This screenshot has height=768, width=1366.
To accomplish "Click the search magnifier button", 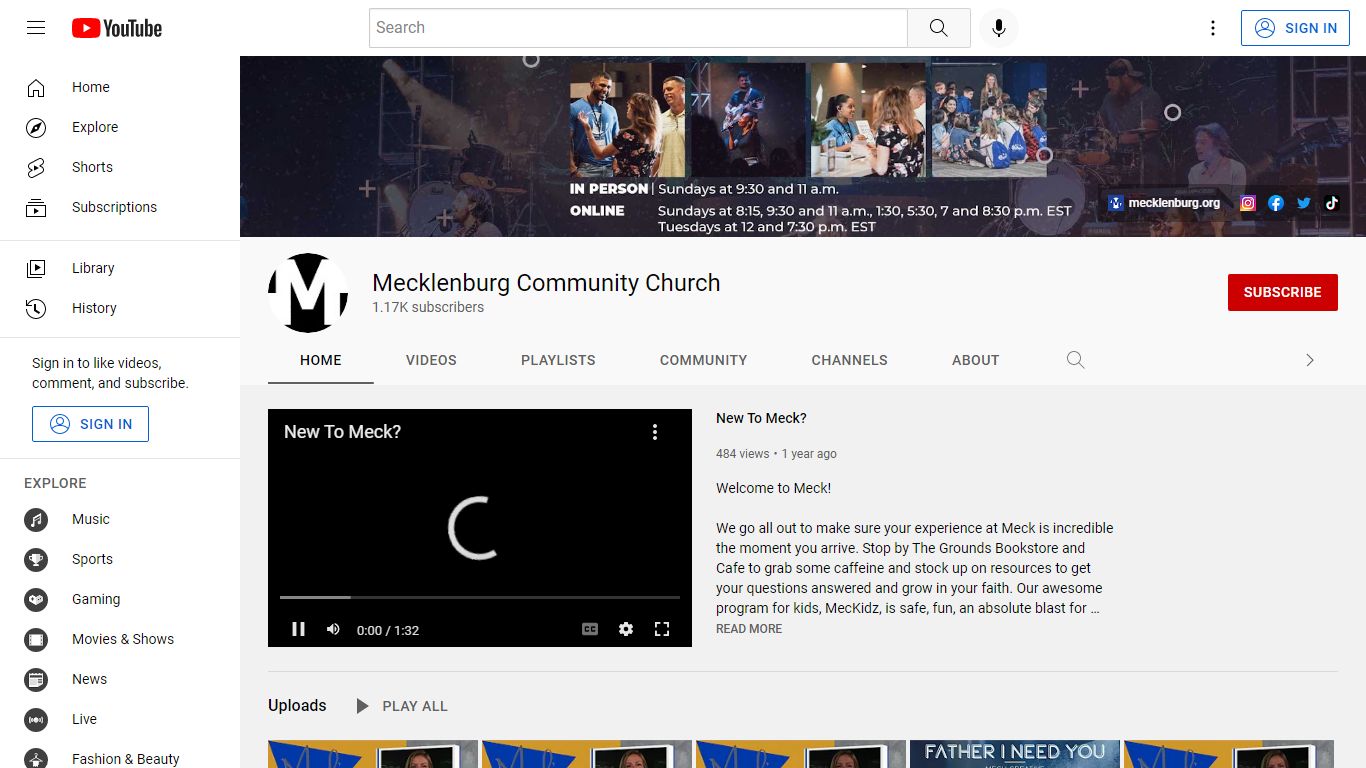I will (938, 28).
